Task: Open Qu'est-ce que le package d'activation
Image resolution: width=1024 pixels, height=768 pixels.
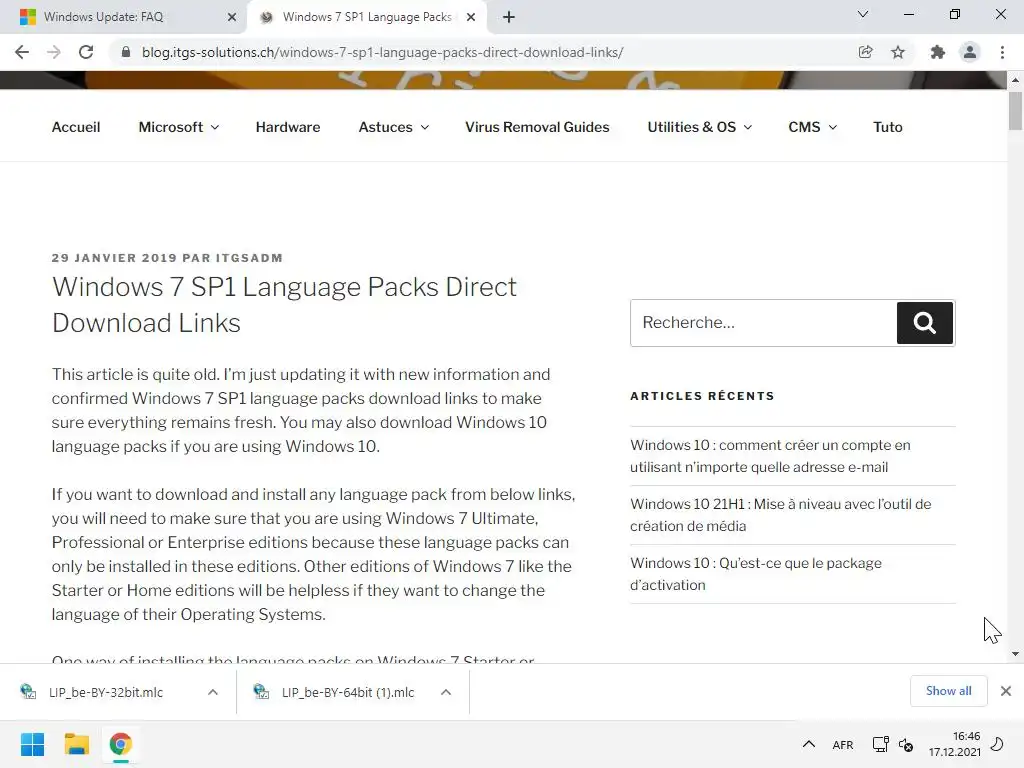Action: pos(756,573)
